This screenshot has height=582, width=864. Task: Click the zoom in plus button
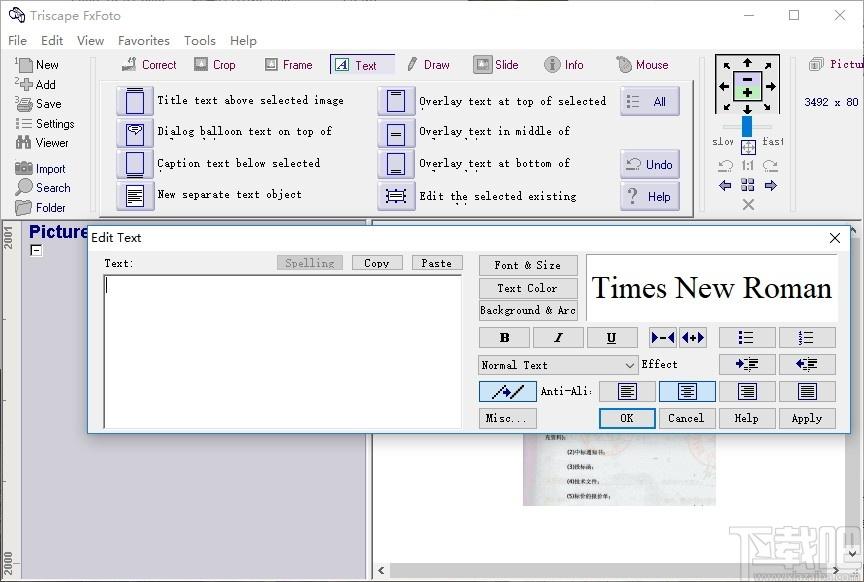pyautogui.click(x=747, y=93)
